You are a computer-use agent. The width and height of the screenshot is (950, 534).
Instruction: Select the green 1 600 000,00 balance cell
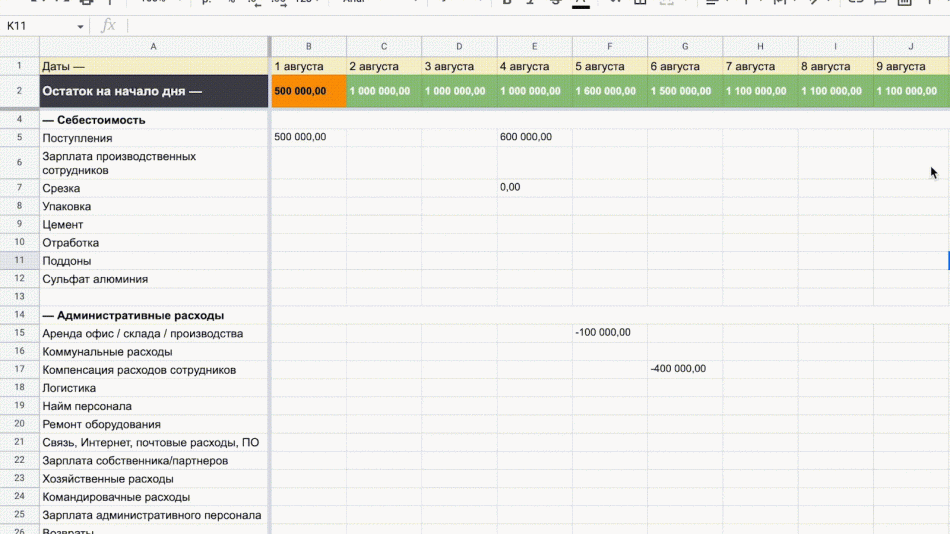[610, 91]
